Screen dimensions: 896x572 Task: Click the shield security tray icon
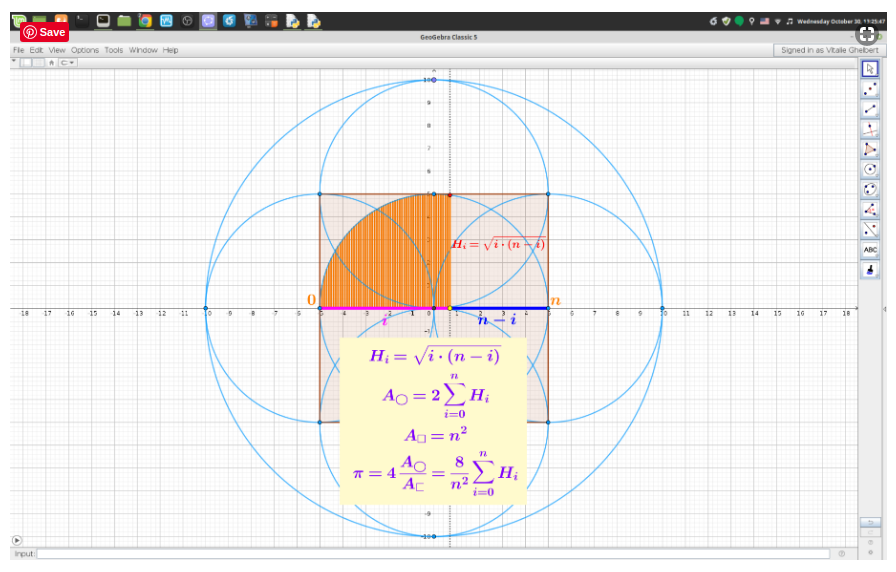726,22
